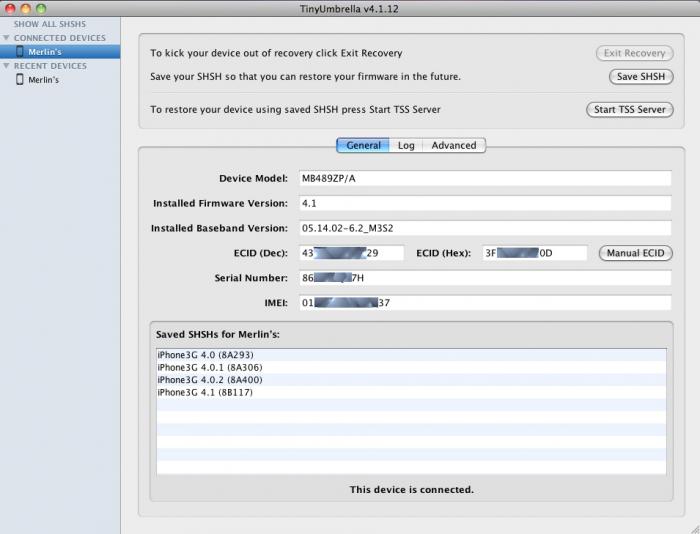
Task: Click the green zoom window button
Action: pos(41,8)
